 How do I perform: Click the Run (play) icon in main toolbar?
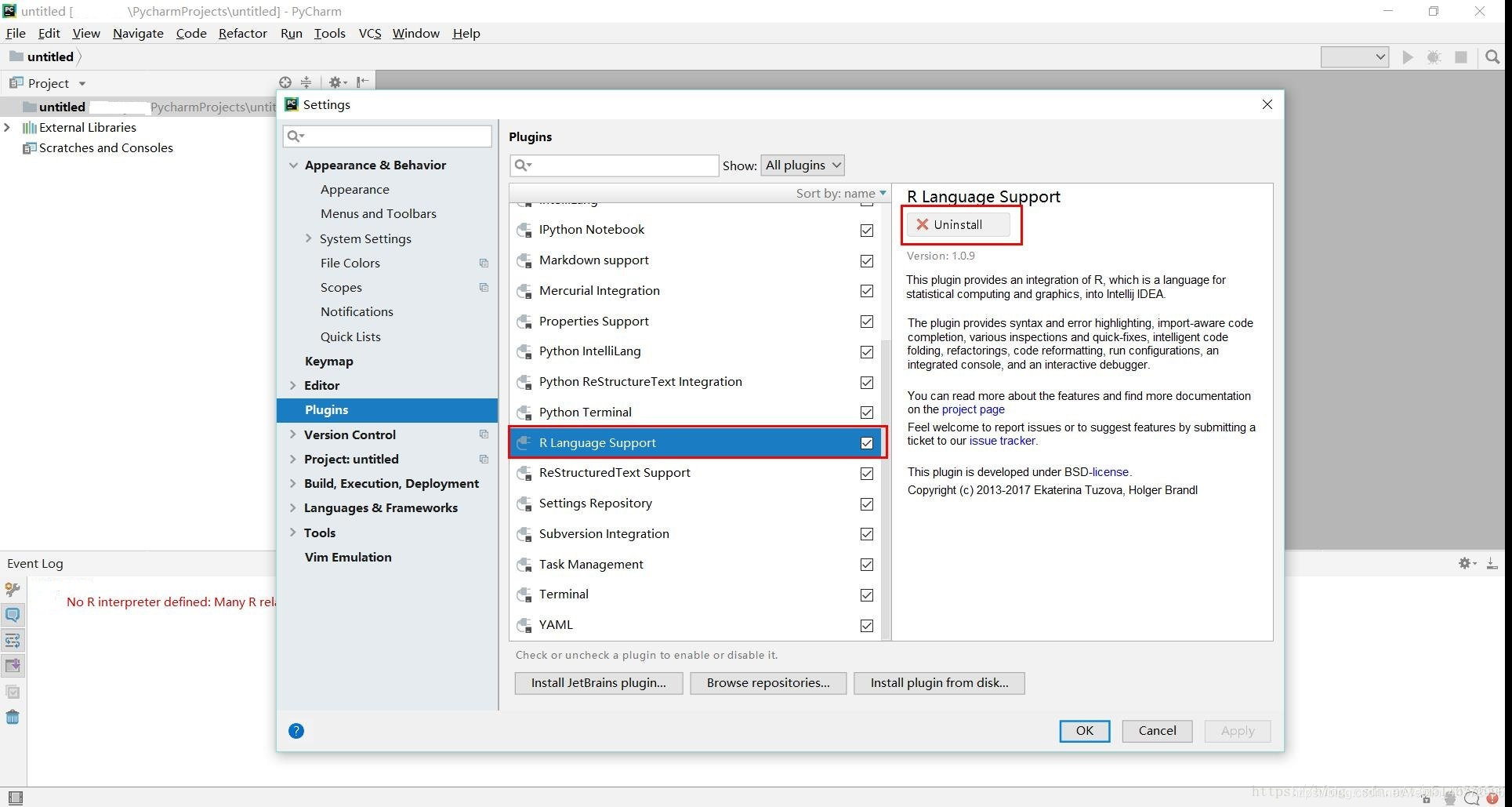1408,57
